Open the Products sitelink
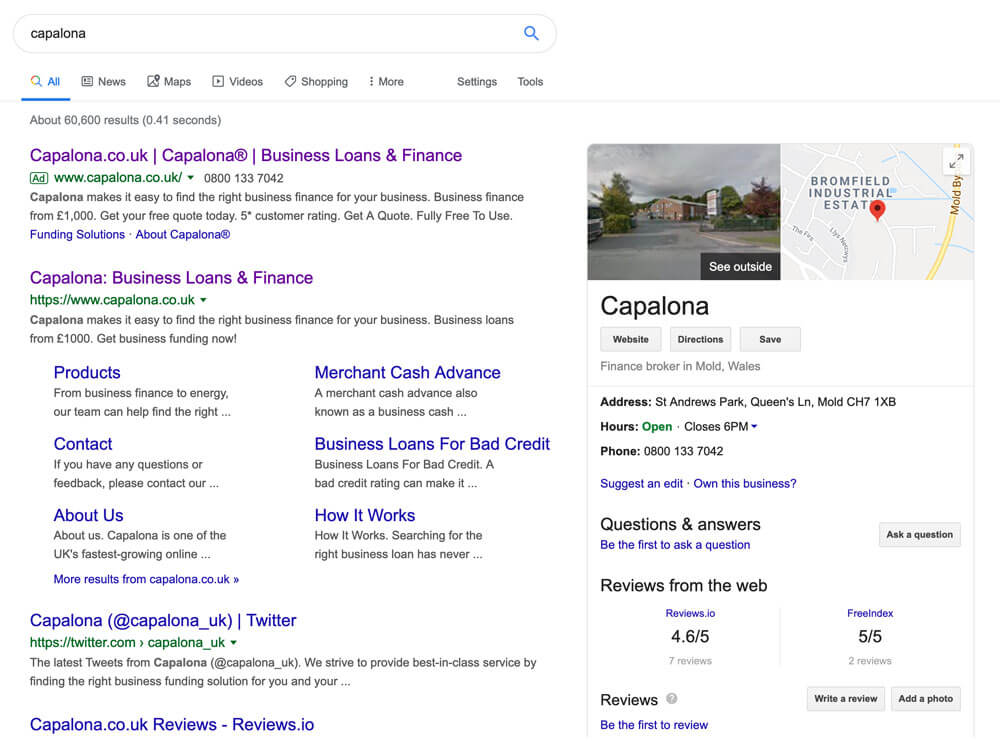Image resolution: width=1000 pixels, height=741 pixels. (87, 372)
